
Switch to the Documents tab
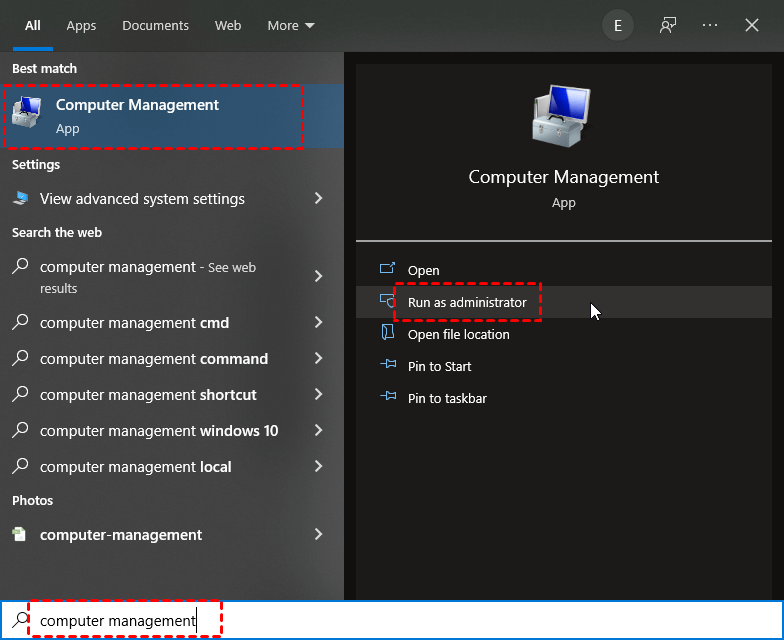pos(156,26)
